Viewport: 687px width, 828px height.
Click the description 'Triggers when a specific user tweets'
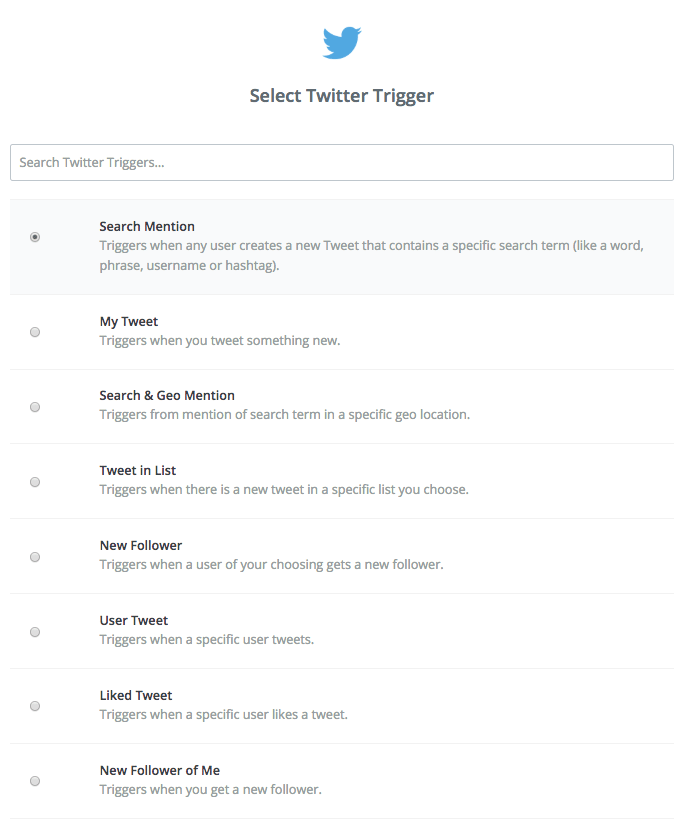pos(207,640)
